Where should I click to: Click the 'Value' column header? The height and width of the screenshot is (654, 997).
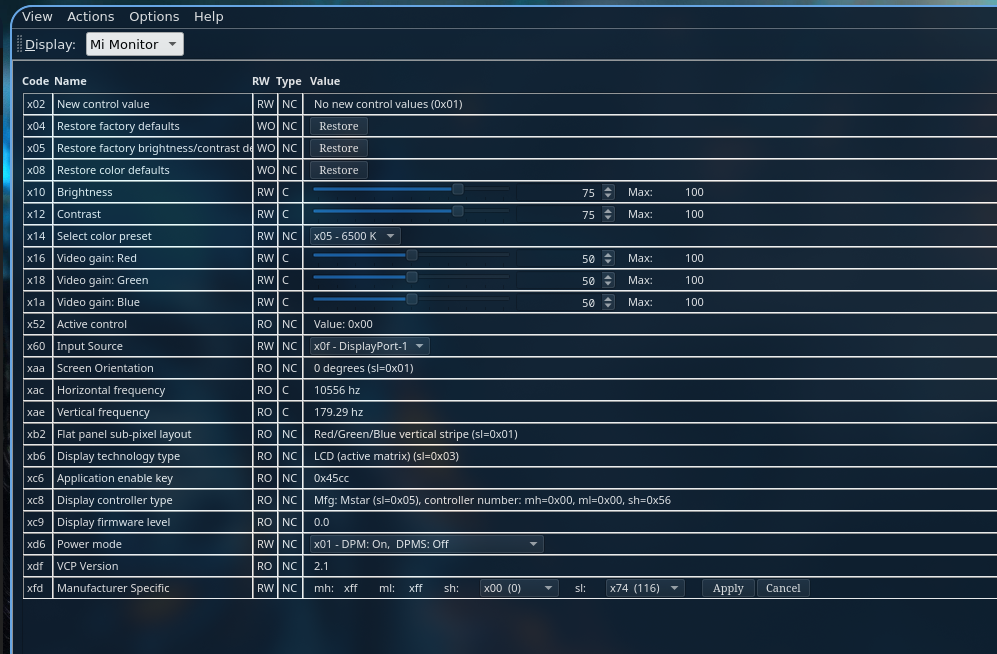pyautogui.click(x=325, y=81)
